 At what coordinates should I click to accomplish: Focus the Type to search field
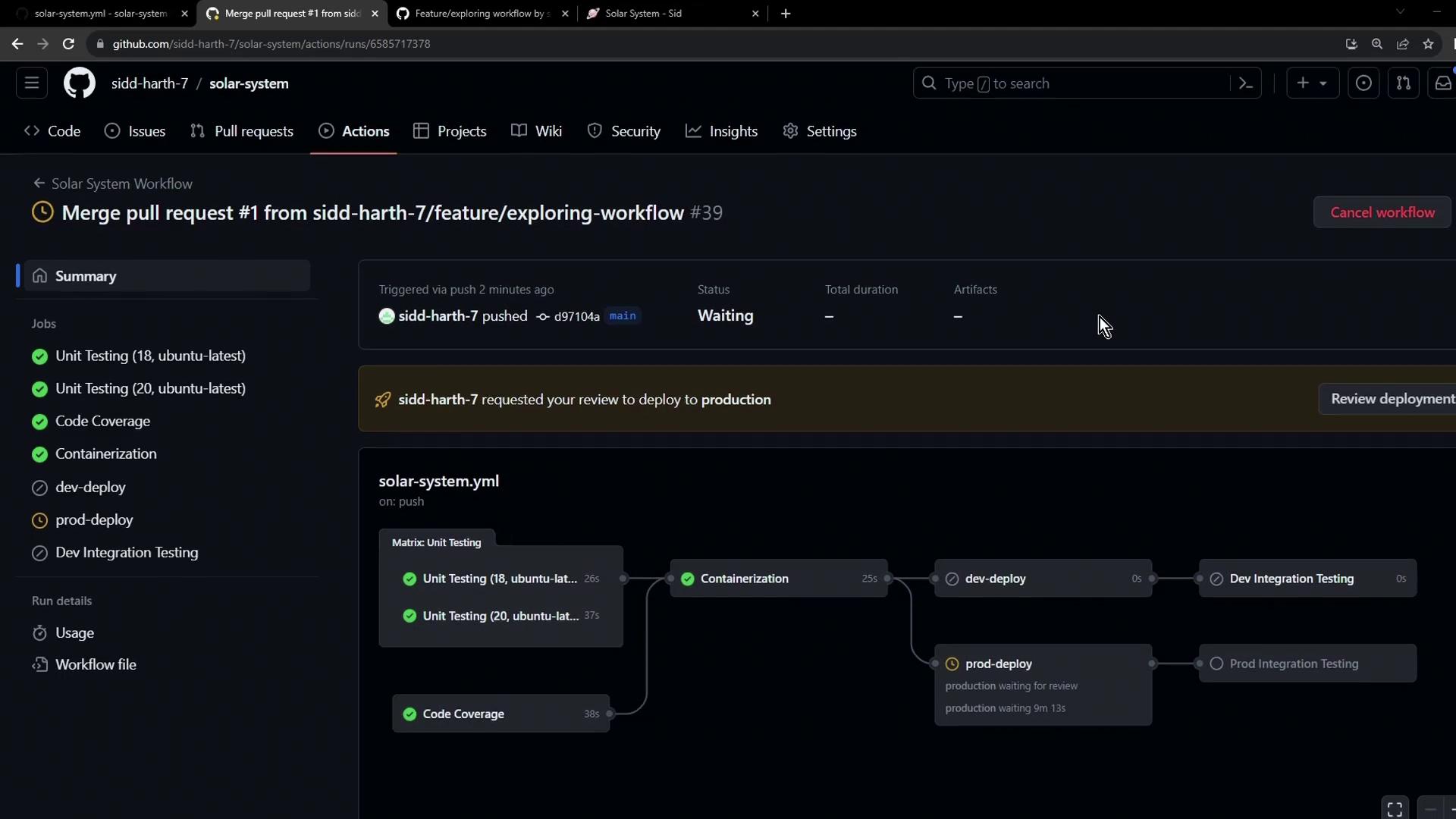point(1077,83)
